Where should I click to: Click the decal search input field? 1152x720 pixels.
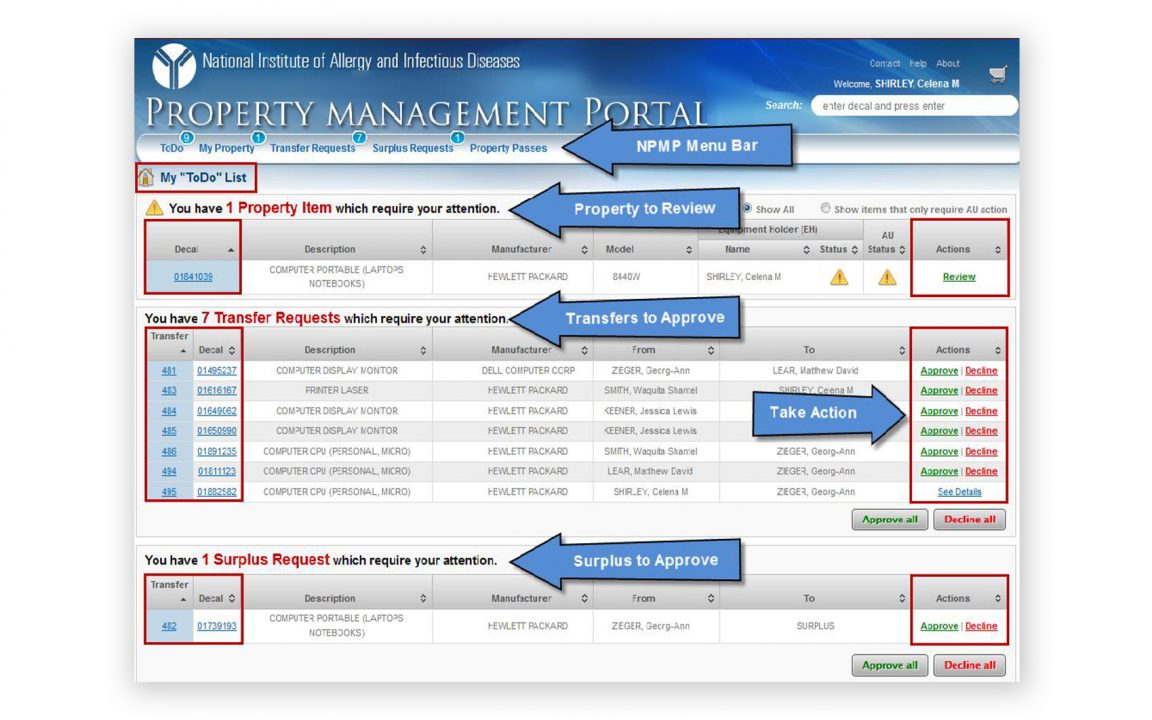912,106
